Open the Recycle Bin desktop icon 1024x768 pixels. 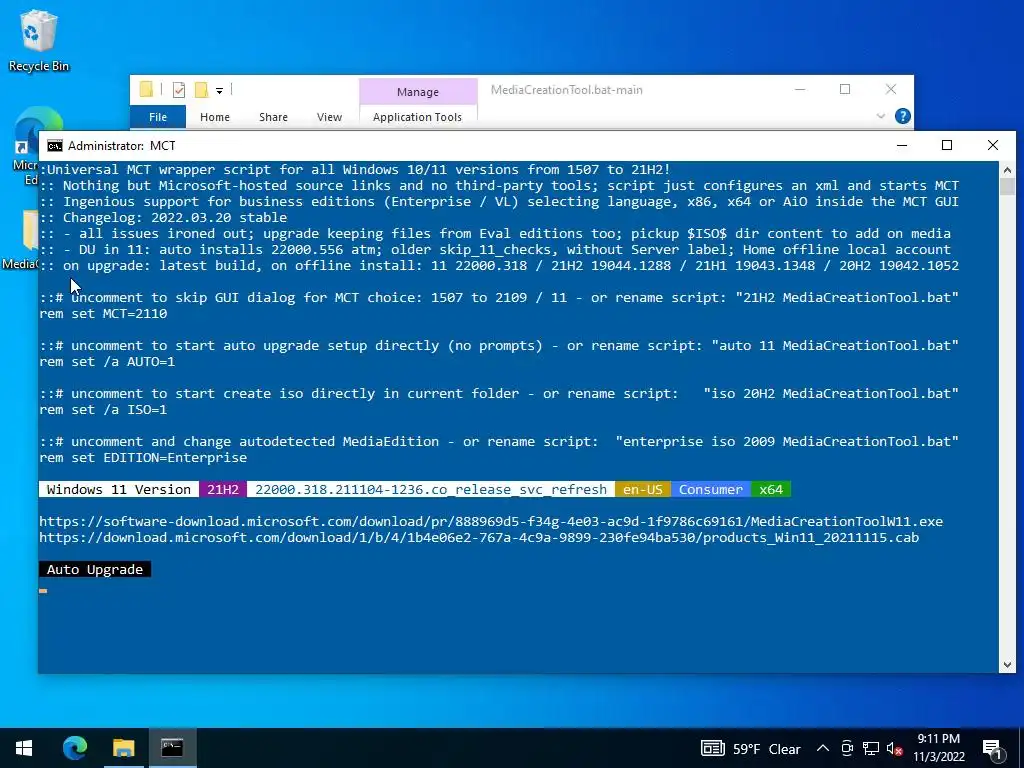(x=38, y=40)
